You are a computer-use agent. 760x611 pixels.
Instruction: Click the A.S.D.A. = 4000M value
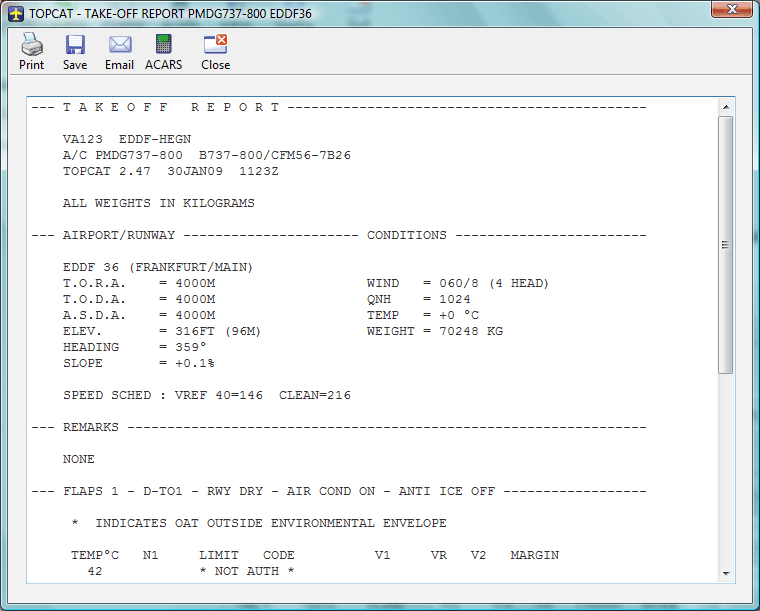coord(195,315)
